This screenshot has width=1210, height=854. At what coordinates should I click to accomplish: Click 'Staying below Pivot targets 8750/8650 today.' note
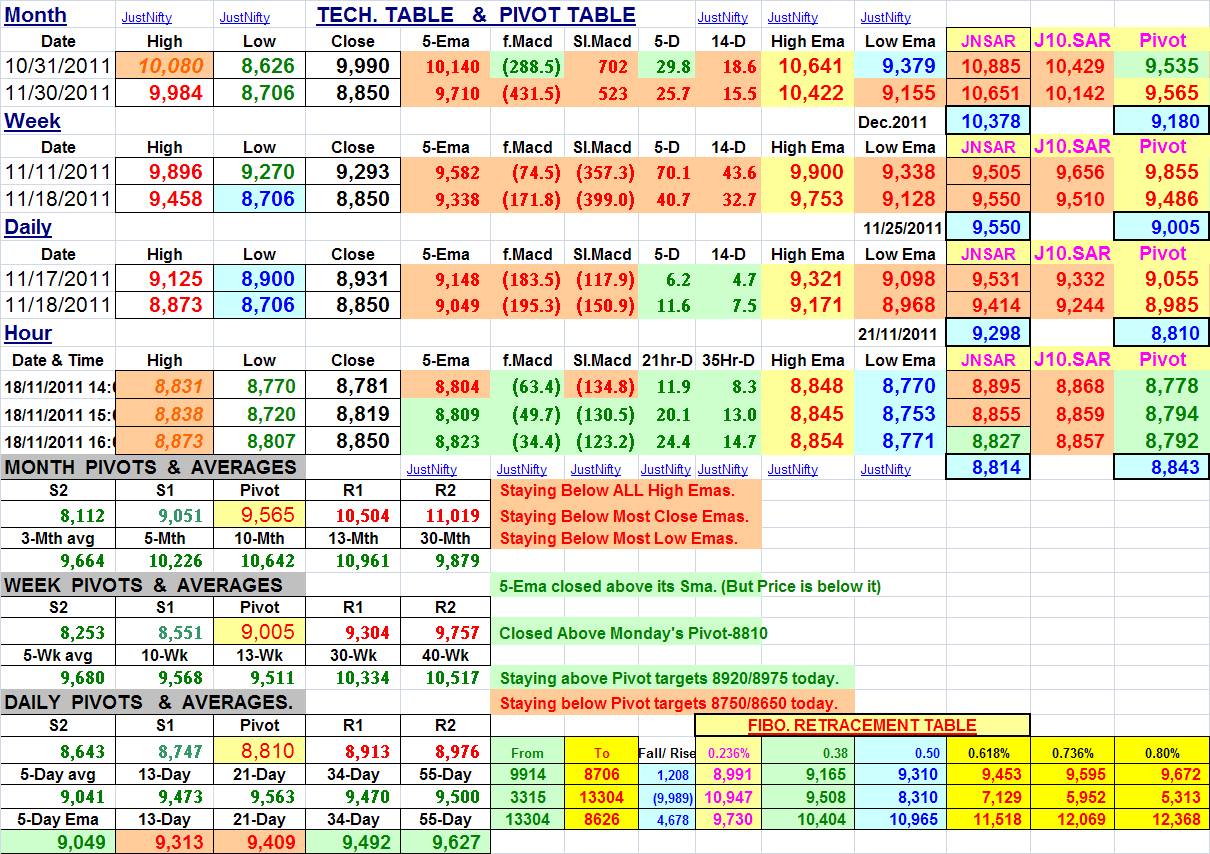click(668, 703)
